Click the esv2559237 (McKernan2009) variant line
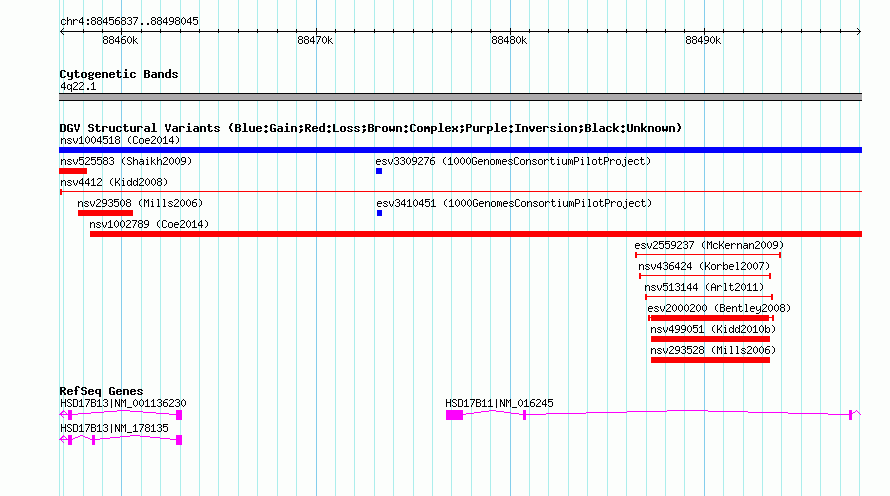This screenshot has width=890, height=496. tap(708, 255)
